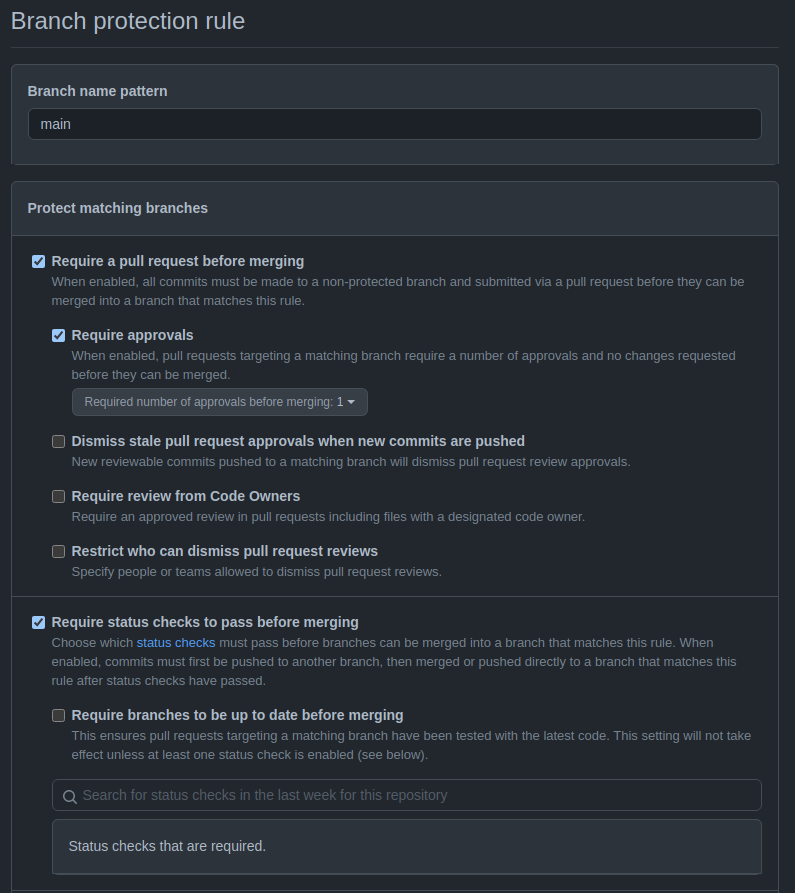The width and height of the screenshot is (795, 893).
Task: Click the 'Restrict who can dismiss pull request reviews' label
Action: pyautogui.click(x=225, y=551)
